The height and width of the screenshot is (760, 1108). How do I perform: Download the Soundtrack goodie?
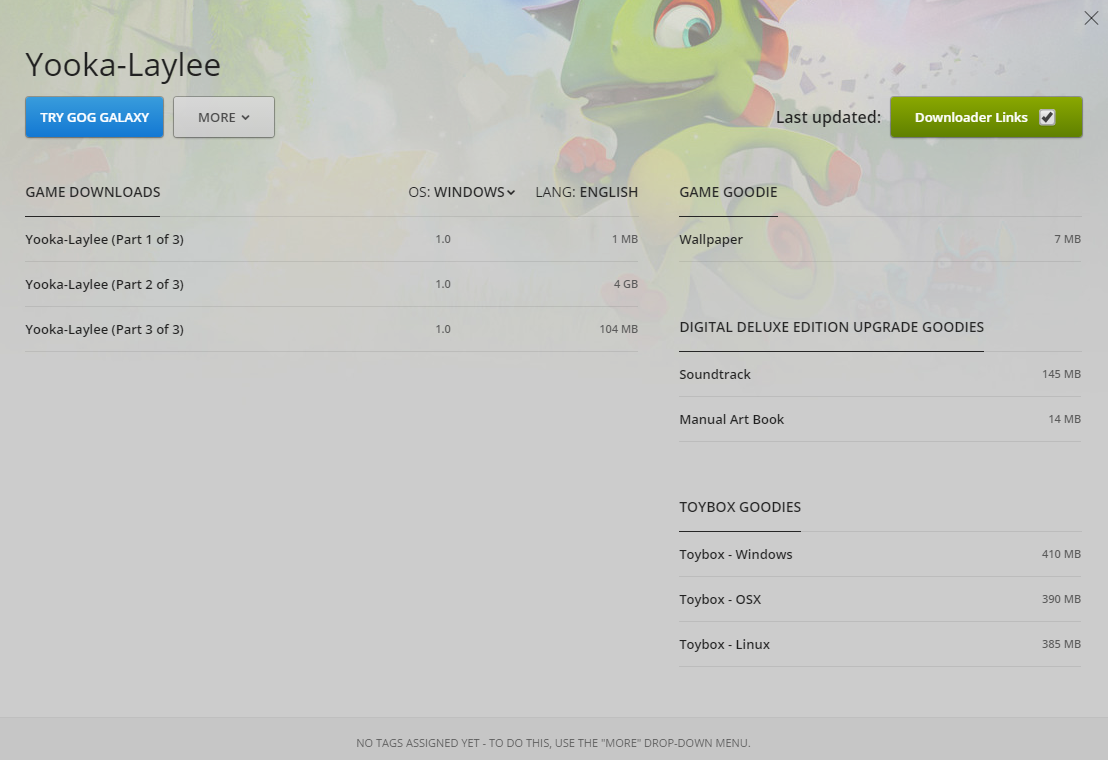(880, 374)
